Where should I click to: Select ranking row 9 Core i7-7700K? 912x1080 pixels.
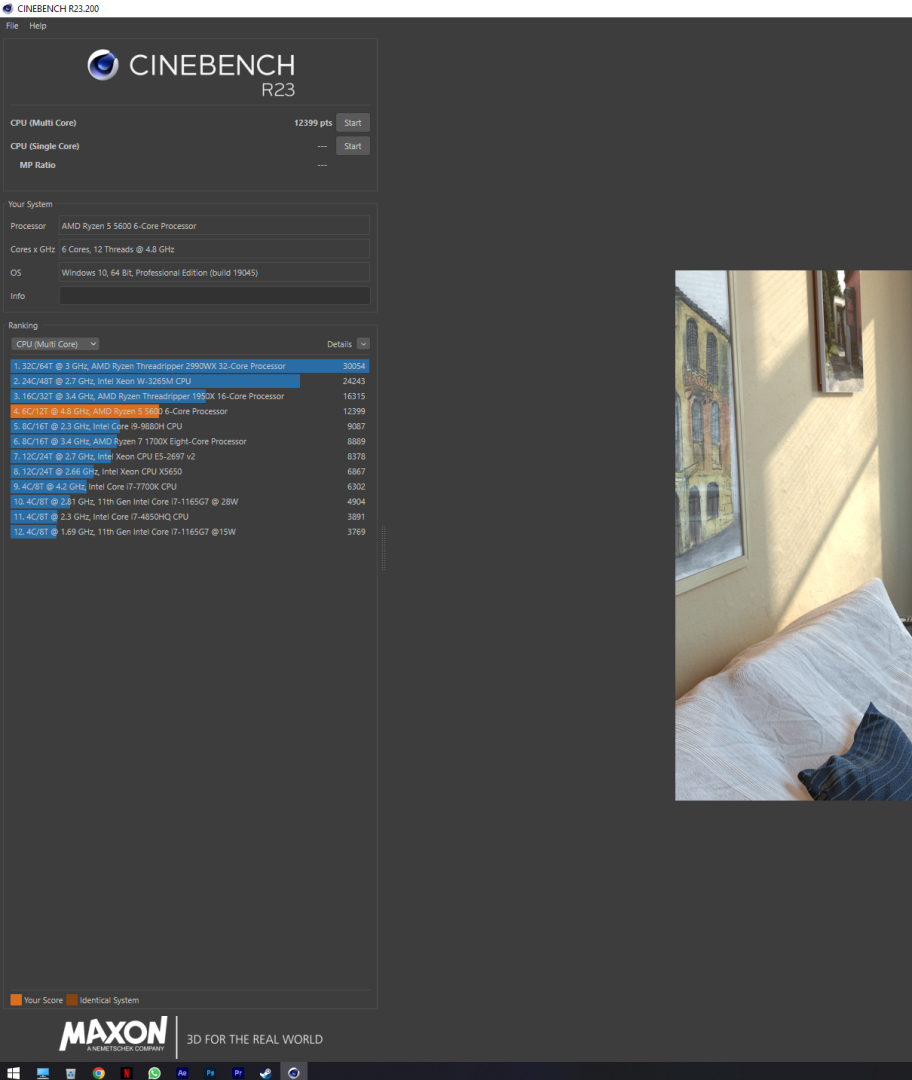coord(189,486)
